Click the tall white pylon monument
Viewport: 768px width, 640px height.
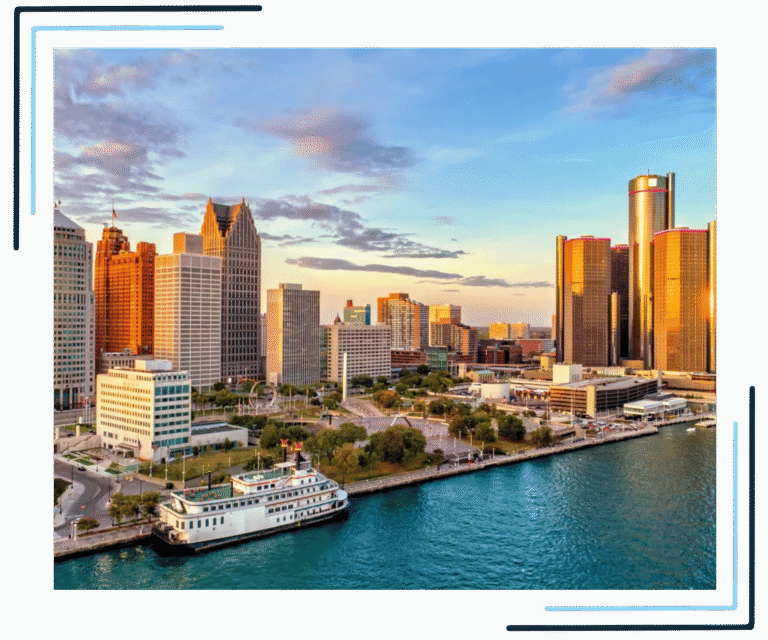(x=344, y=377)
